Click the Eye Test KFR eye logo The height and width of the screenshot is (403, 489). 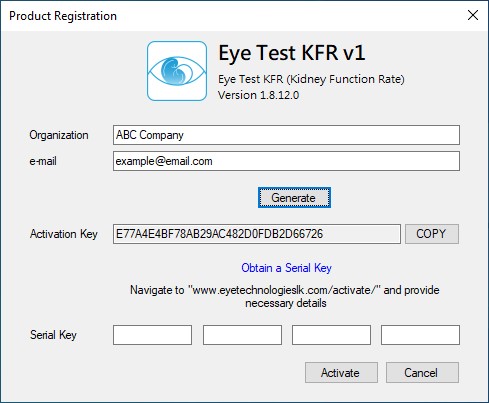177,71
